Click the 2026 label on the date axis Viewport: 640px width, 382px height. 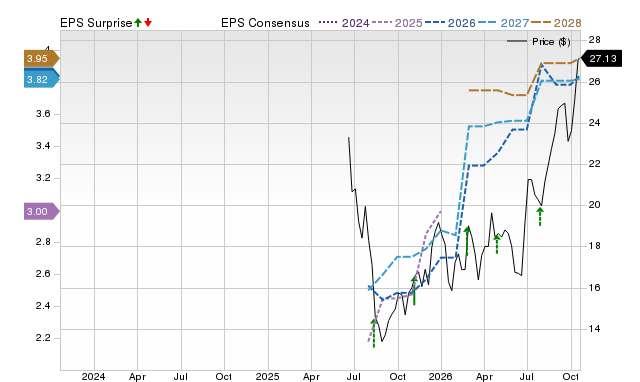click(x=440, y=376)
